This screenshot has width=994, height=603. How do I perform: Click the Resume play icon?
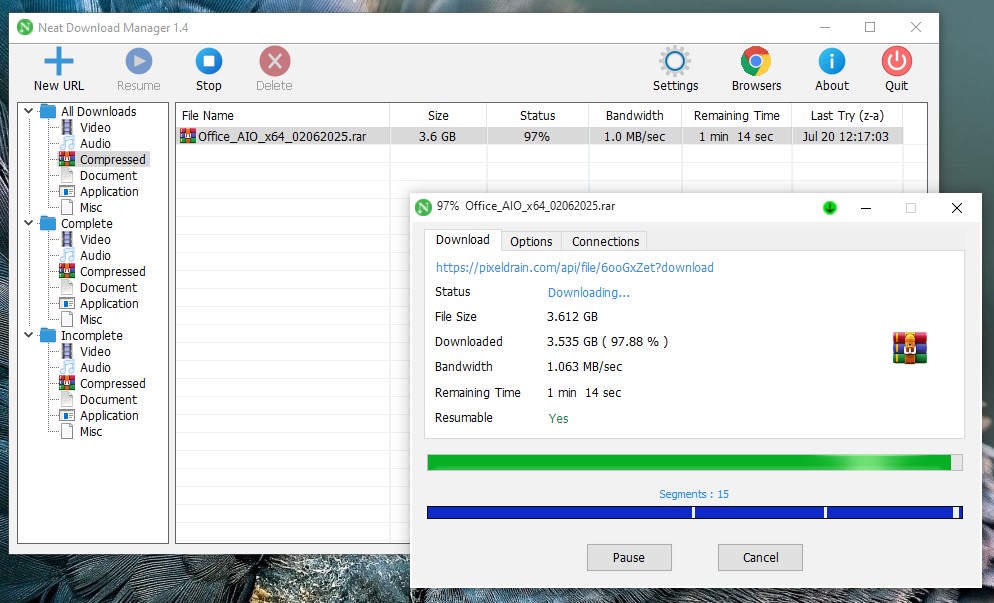139,62
